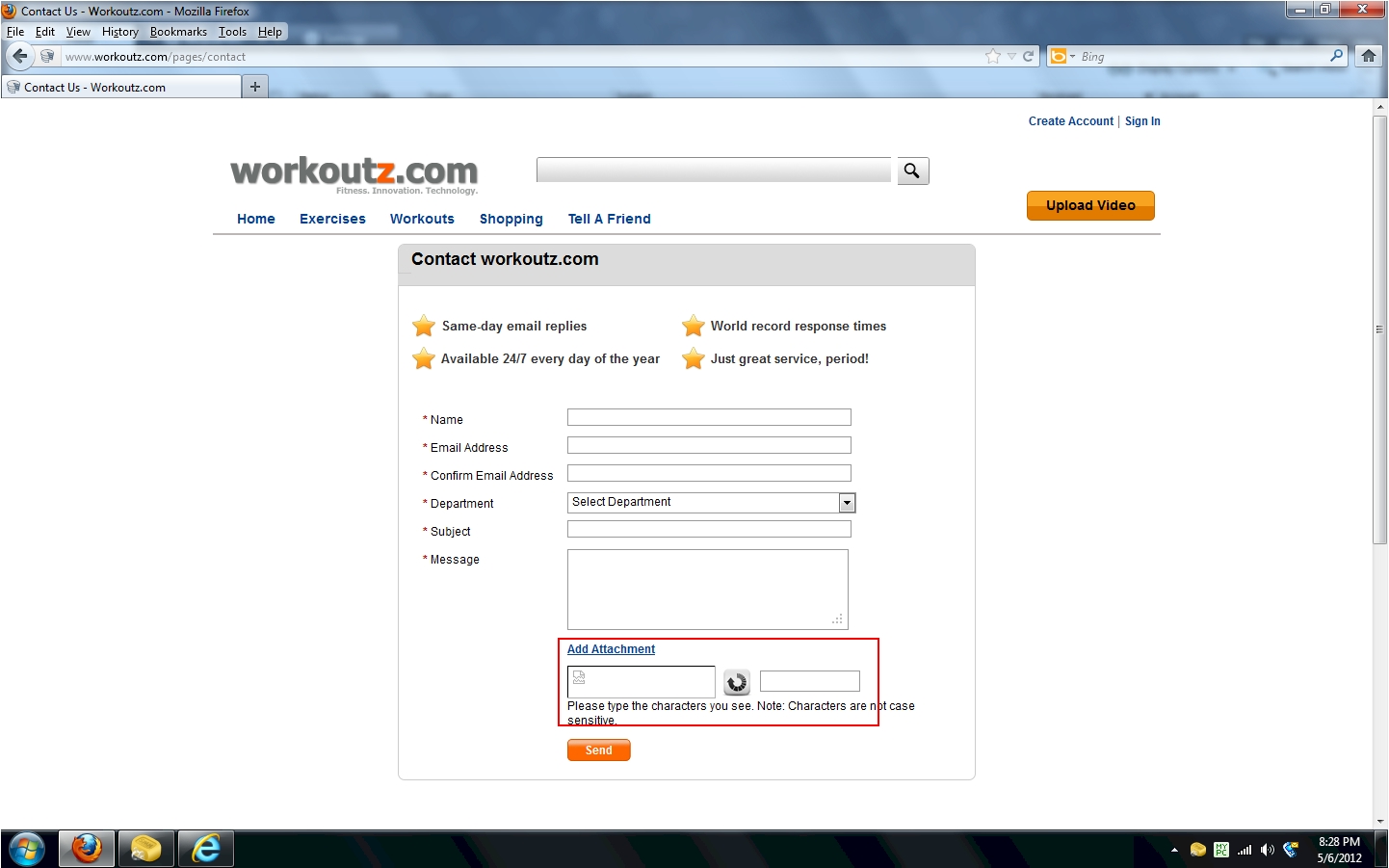This screenshot has width=1389, height=868.
Task: Click the search bar magnifier icon
Action: (1336, 56)
